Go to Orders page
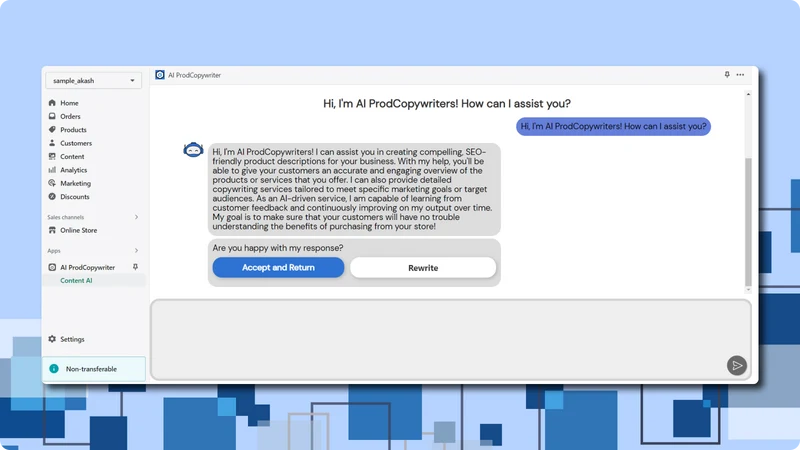 pos(70,116)
